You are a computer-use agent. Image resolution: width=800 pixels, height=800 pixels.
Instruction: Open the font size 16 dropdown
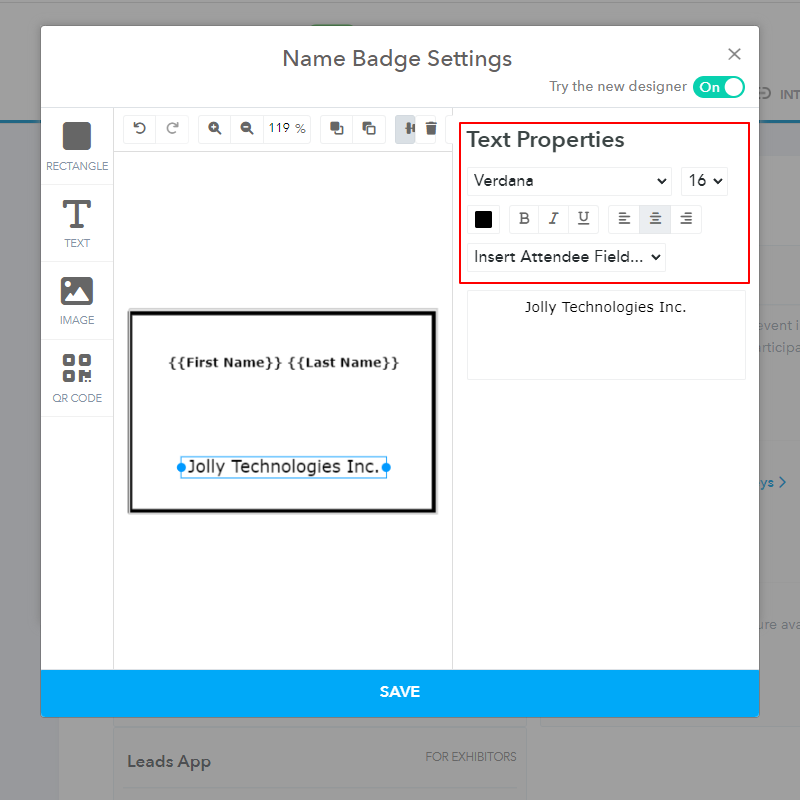704,181
